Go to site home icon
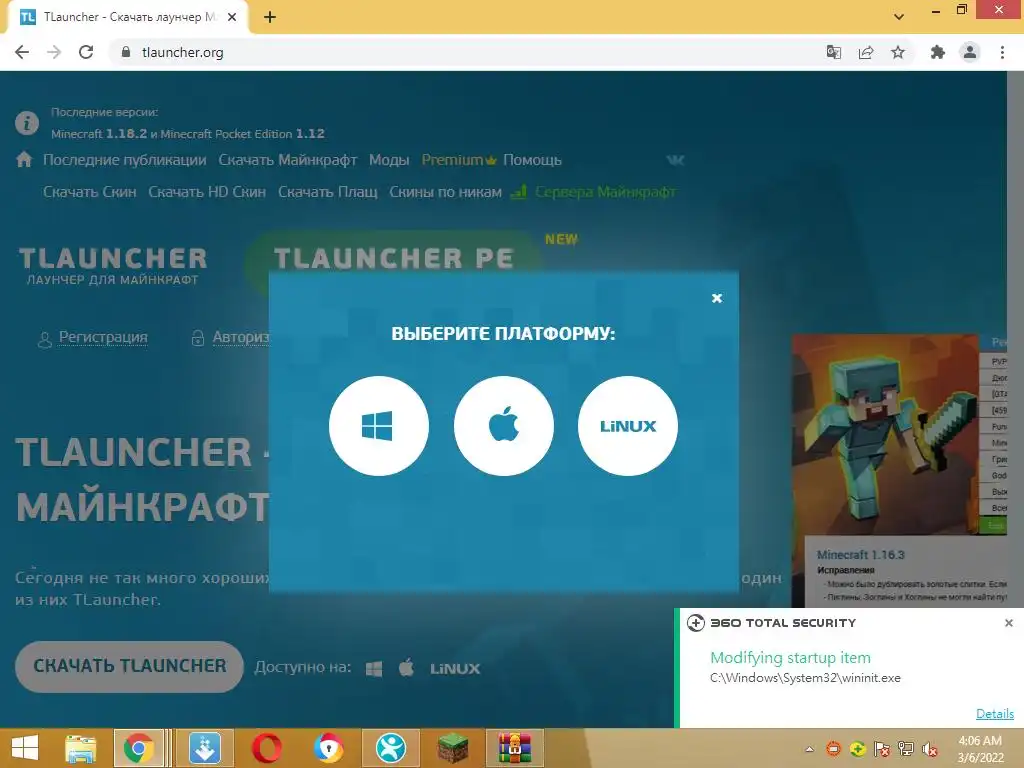The image size is (1024, 768). click(24, 159)
